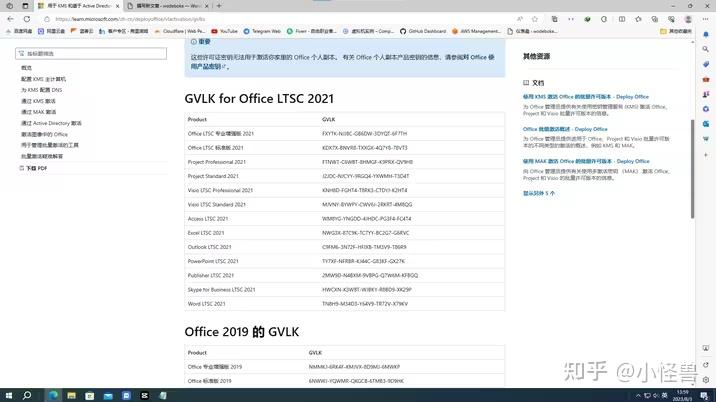Open '使用 KMS 激活 Office' resource link
Image resolution: width=716 pixels, height=402 pixels.
click(x=586, y=97)
